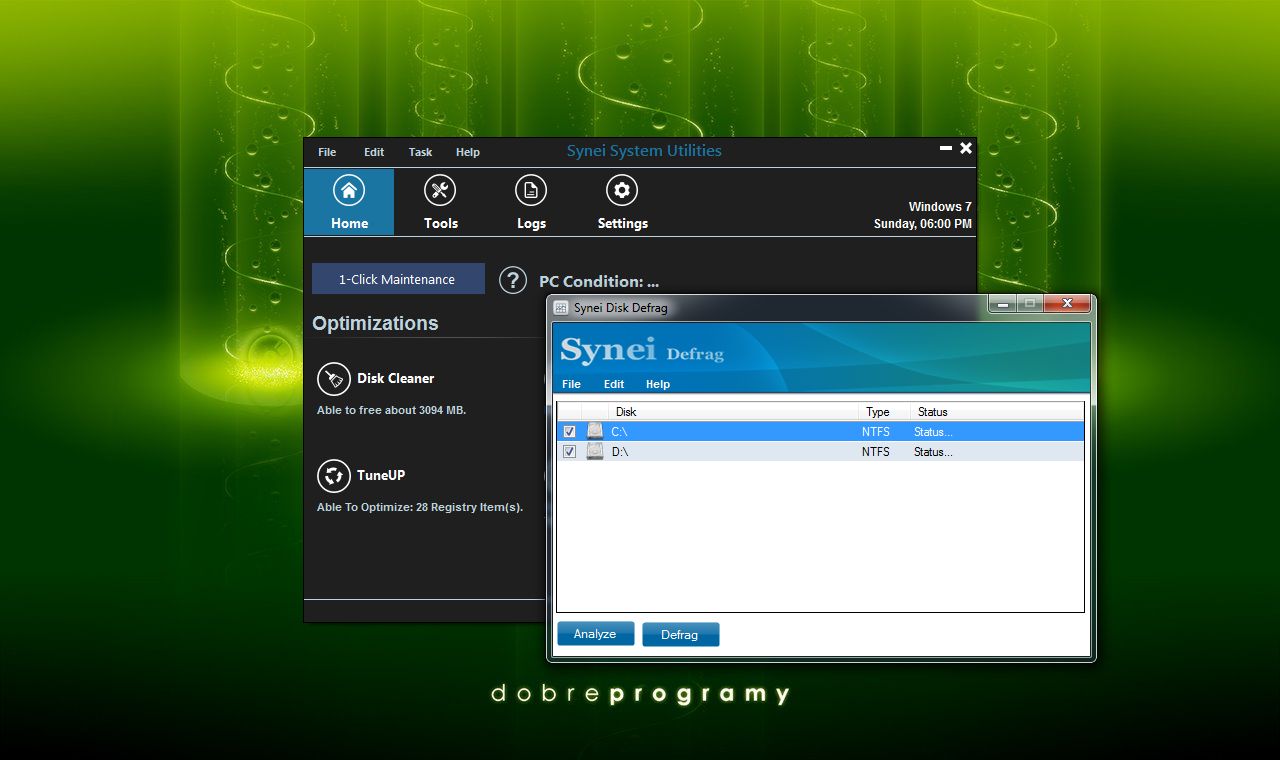
Task: Uncheck the C:\ drive checkbox
Action: [570, 431]
